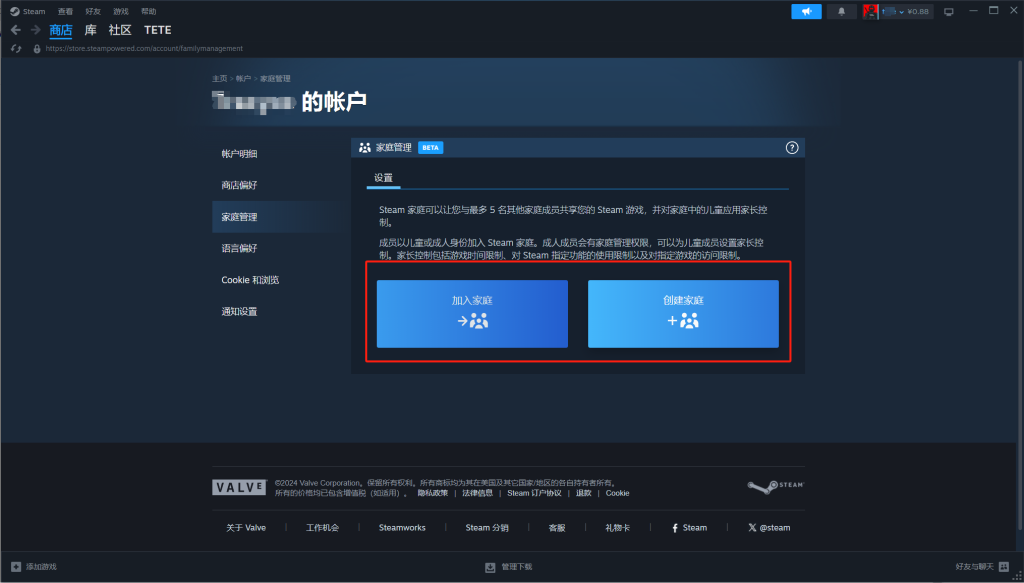Open the Cookie footer link
Screen dimensions: 1024x583
tap(618, 493)
